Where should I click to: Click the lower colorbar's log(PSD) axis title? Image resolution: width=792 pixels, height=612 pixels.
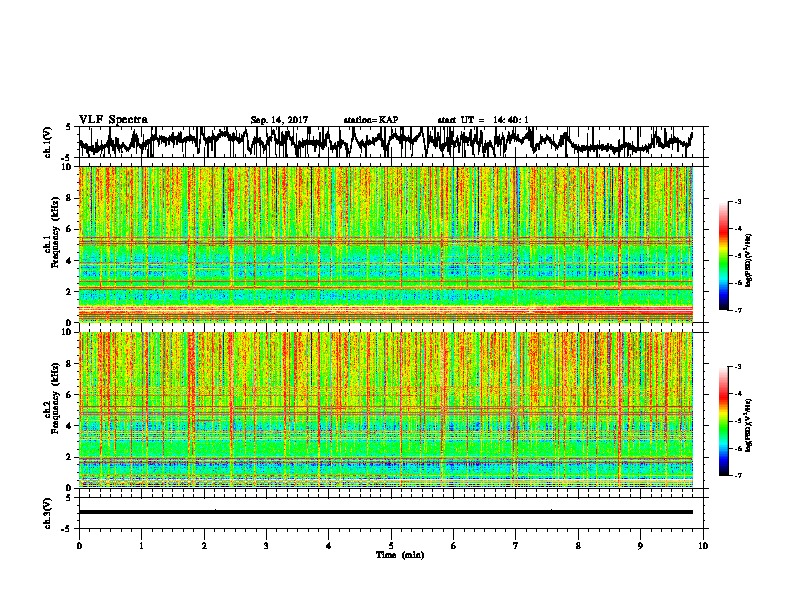pyautogui.click(x=749, y=425)
